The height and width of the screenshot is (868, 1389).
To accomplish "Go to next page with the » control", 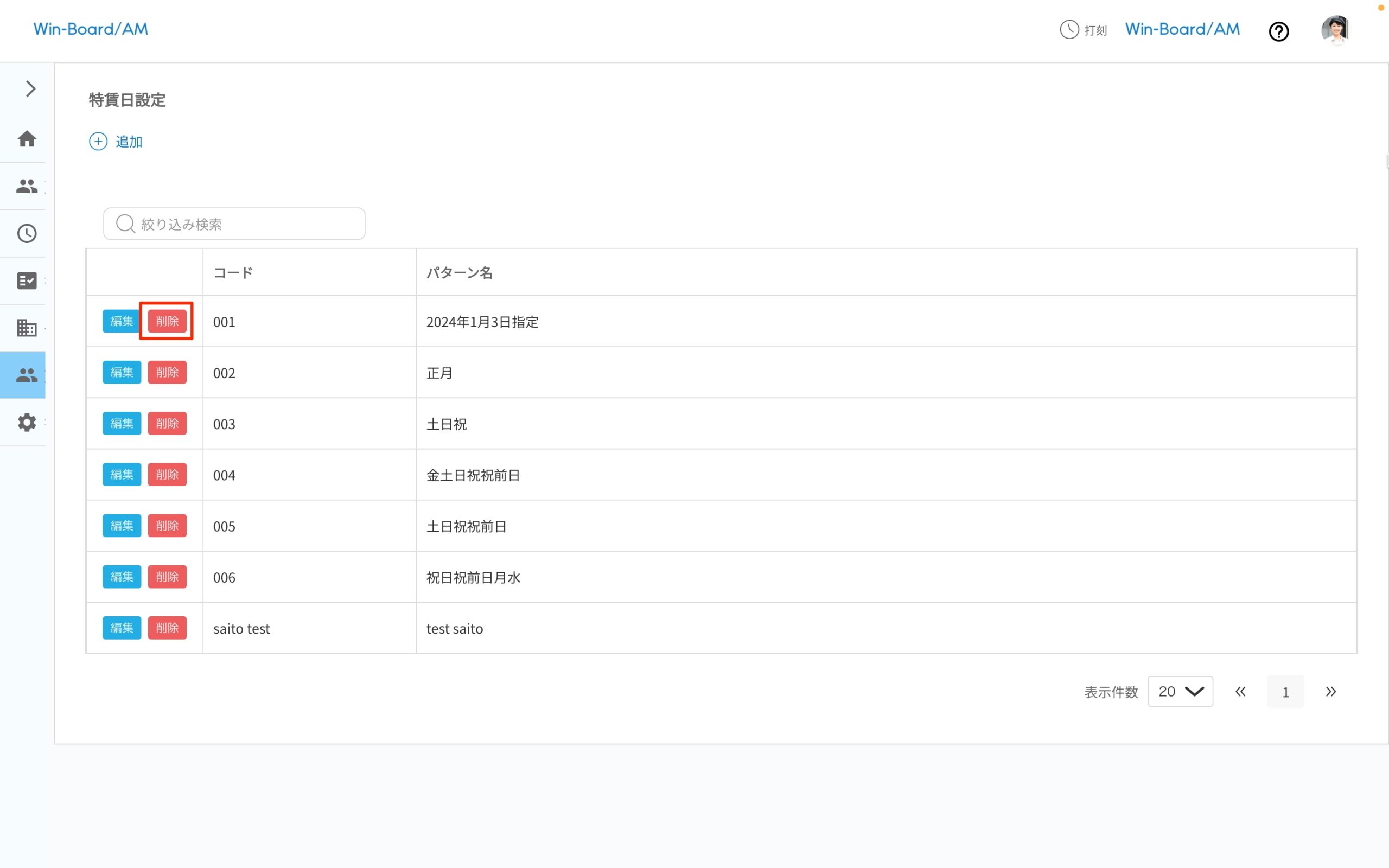I will (x=1331, y=691).
